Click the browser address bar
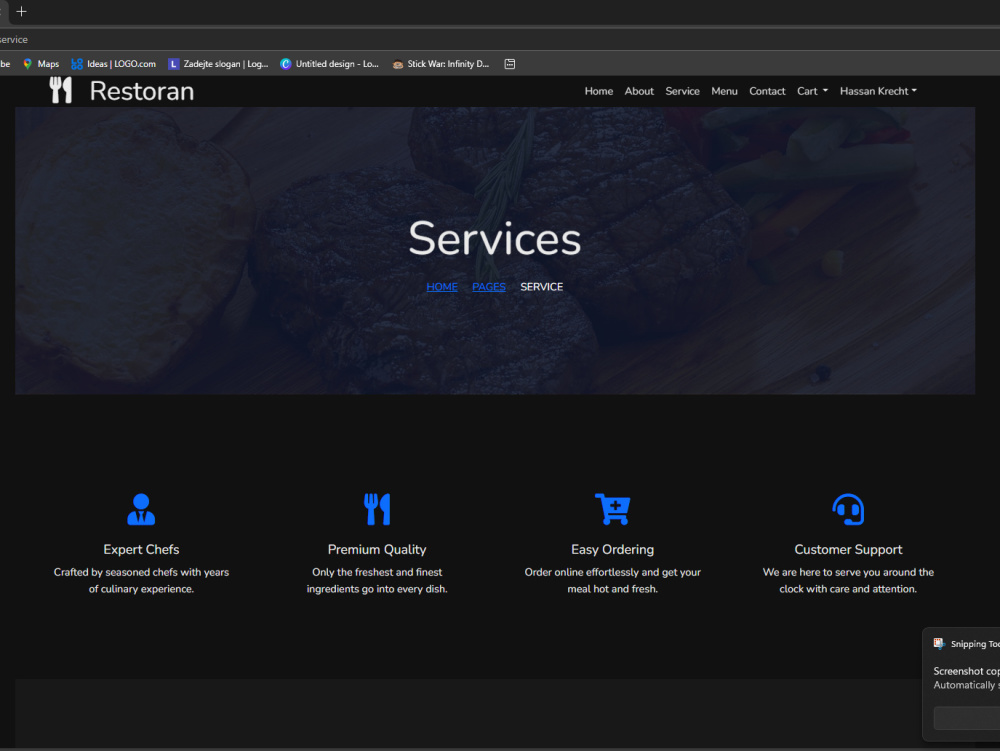Image resolution: width=1000 pixels, height=751 pixels. pos(500,40)
